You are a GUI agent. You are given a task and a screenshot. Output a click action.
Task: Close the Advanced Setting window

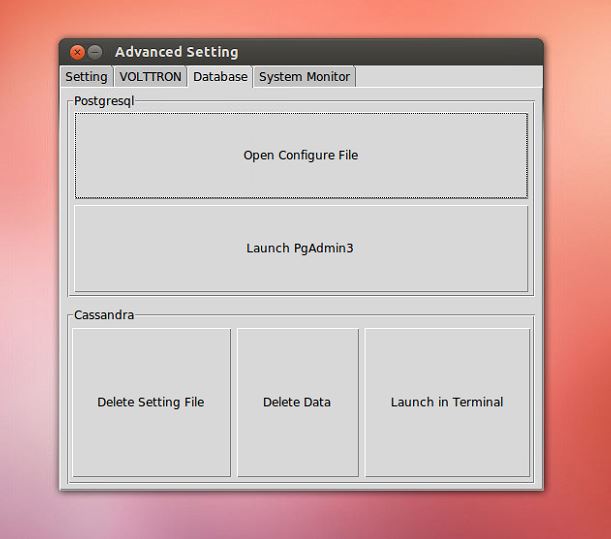(x=77, y=52)
